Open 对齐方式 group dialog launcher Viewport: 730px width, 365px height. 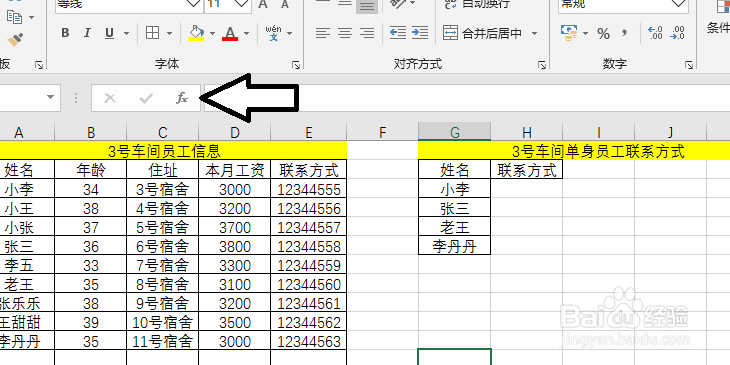point(541,65)
